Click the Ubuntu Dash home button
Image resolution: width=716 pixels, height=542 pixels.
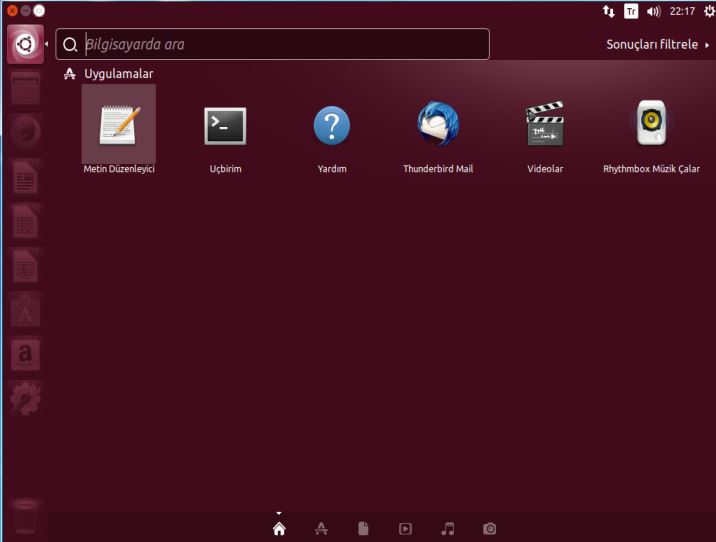pyautogui.click(x=26, y=44)
